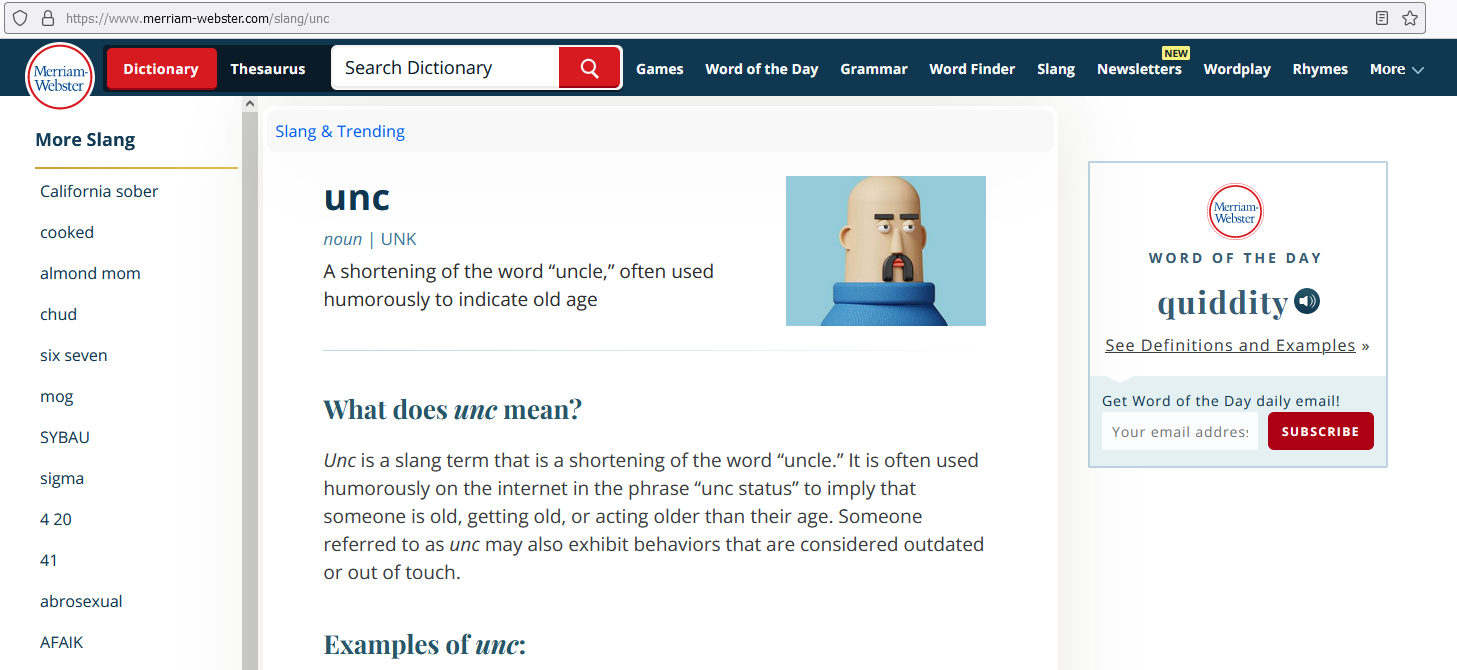Image resolution: width=1457 pixels, height=670 pixels.
Task: Toggle reader view icon in address bar
Action: pyautogui.click(x=1382, y=18)
